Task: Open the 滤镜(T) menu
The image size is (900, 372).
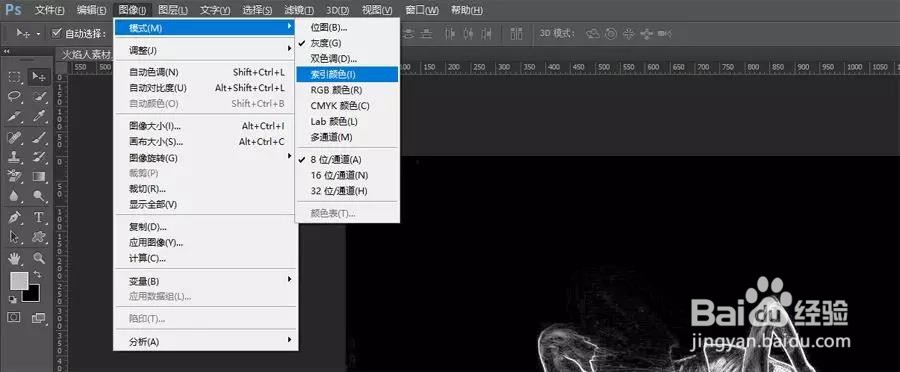Action: (299, 10)
